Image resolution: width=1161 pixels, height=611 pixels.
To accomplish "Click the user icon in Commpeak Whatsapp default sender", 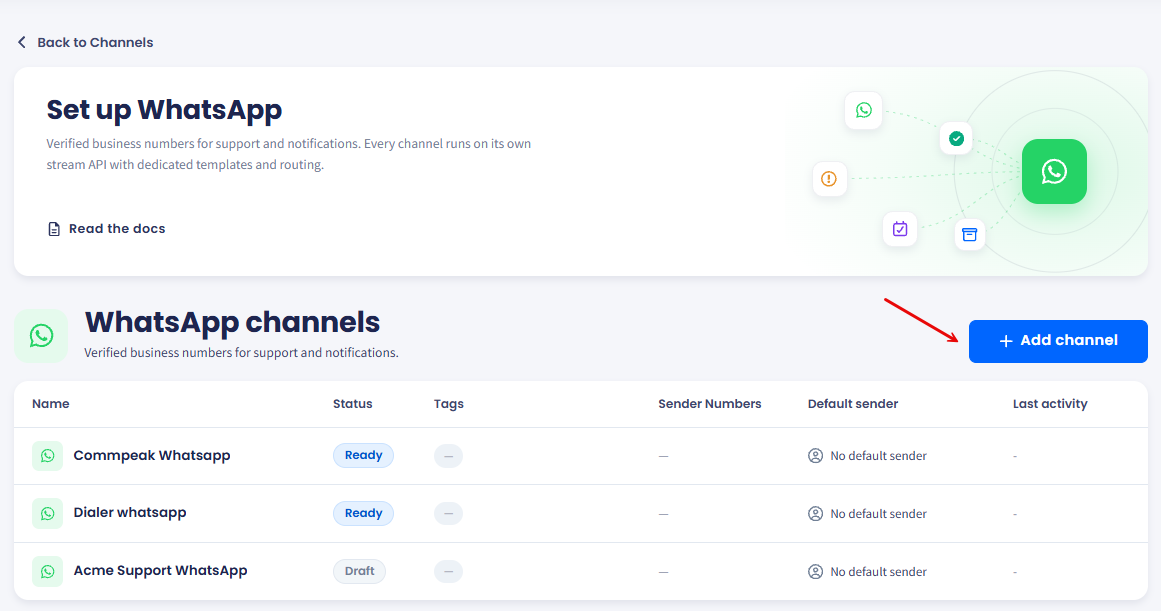I will point(815,455).
